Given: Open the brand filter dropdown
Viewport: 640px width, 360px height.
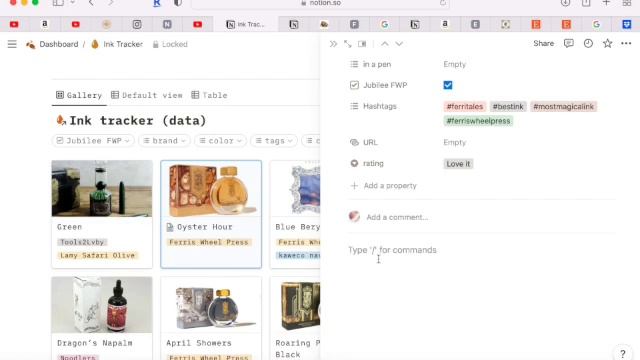Looking at the screenshot, I should click(x=164, y=140).
